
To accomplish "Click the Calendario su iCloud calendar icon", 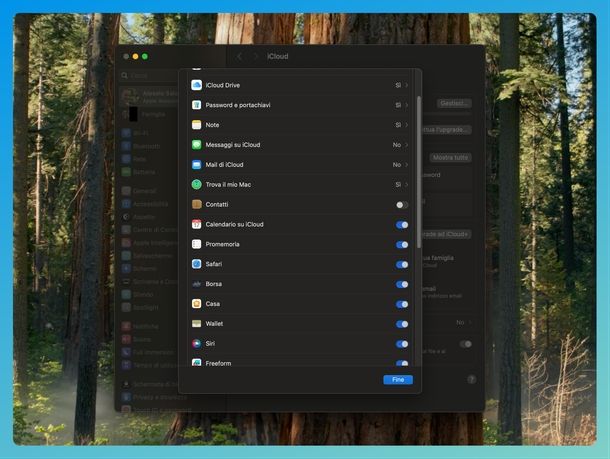I will point(196,224).
